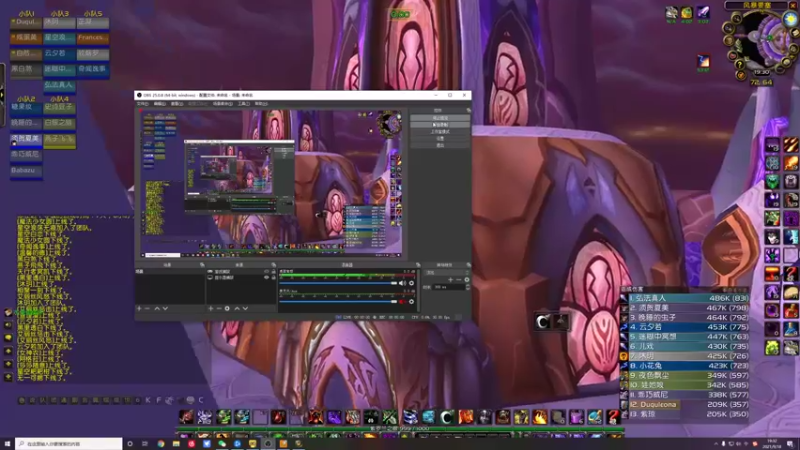Add a new source with the plus icon
Screen dimensions: 800x450
click(211, 308)
